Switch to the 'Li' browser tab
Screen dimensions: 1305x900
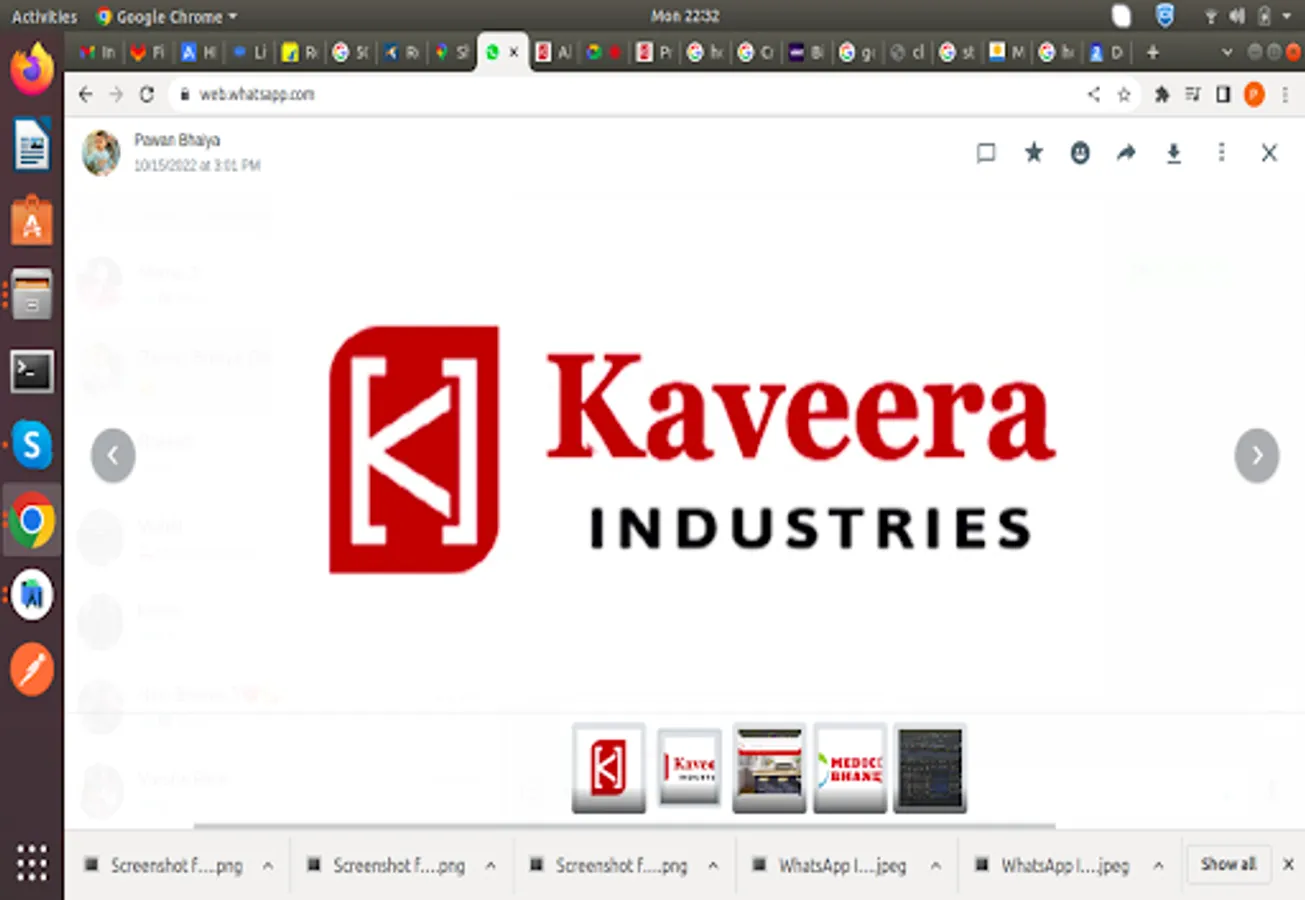250,52
